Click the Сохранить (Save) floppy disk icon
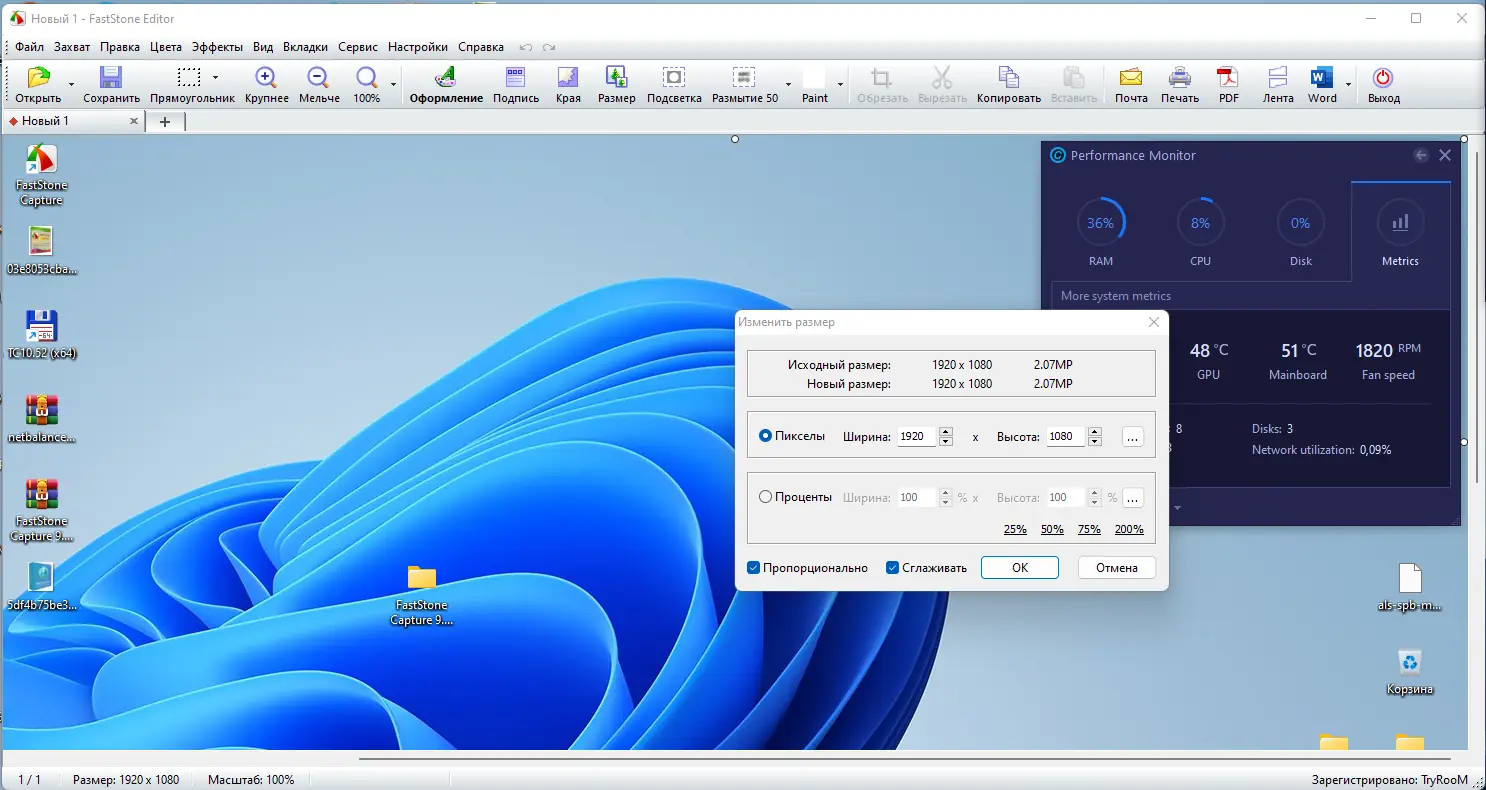 pyautogui.click(x=111, y=79)
